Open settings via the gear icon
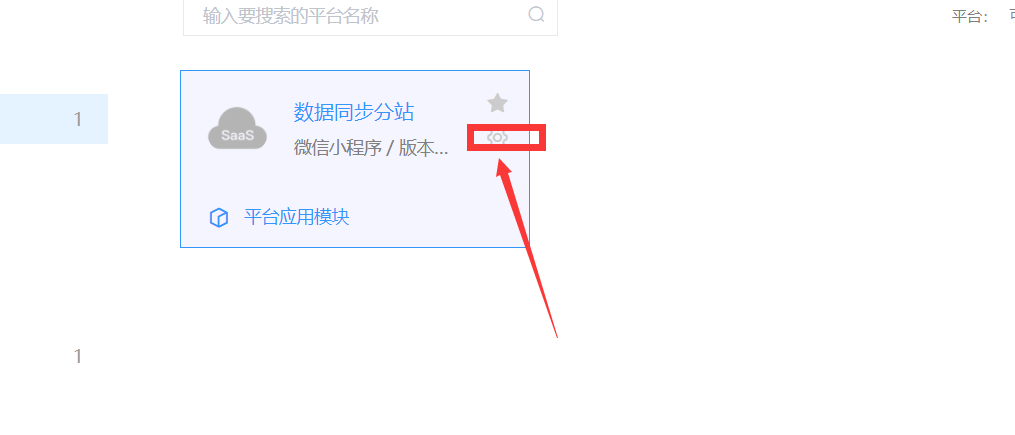The image size is (1015, 435). tap(497, 137)
